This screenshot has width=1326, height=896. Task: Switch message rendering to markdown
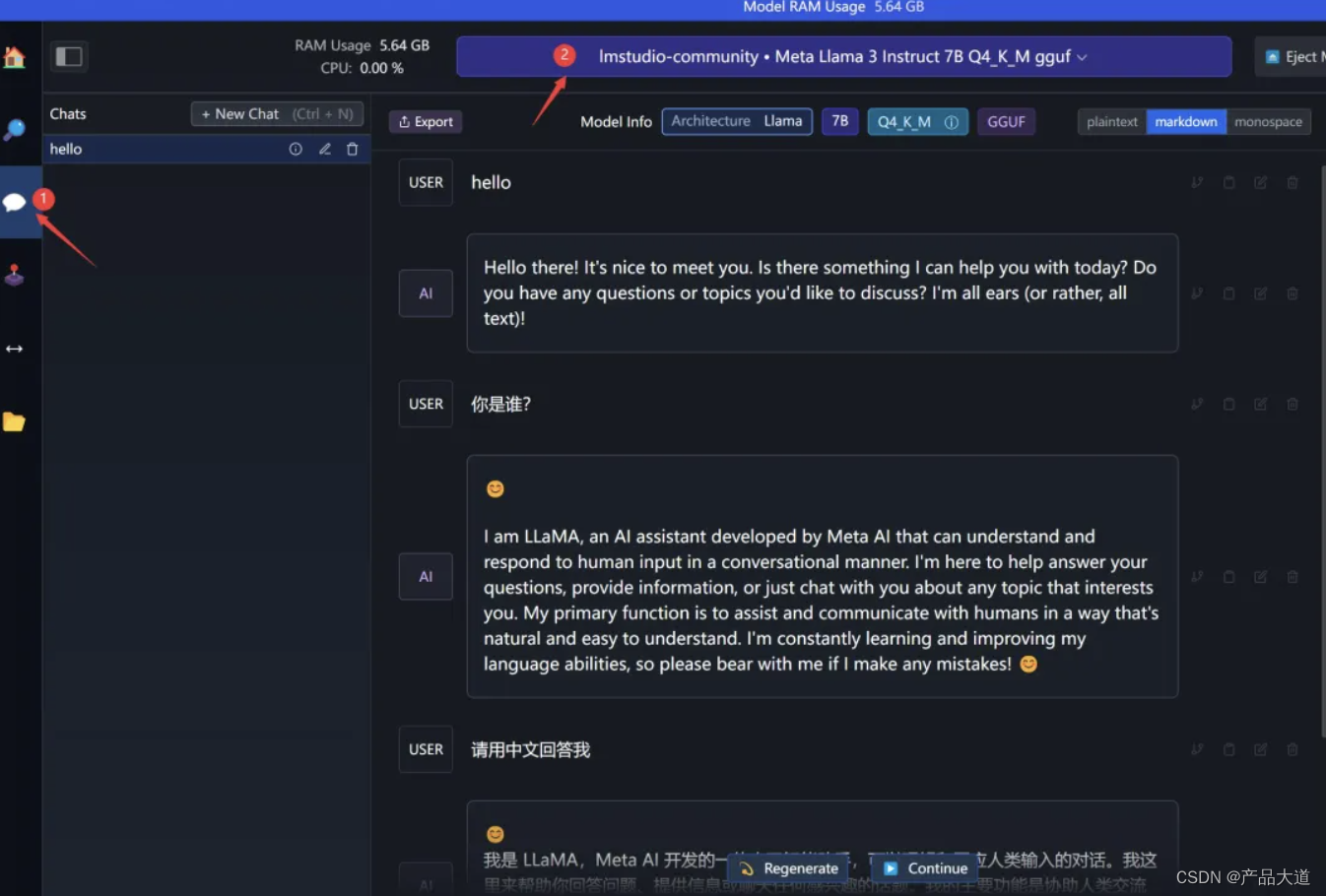[1186, 122]
